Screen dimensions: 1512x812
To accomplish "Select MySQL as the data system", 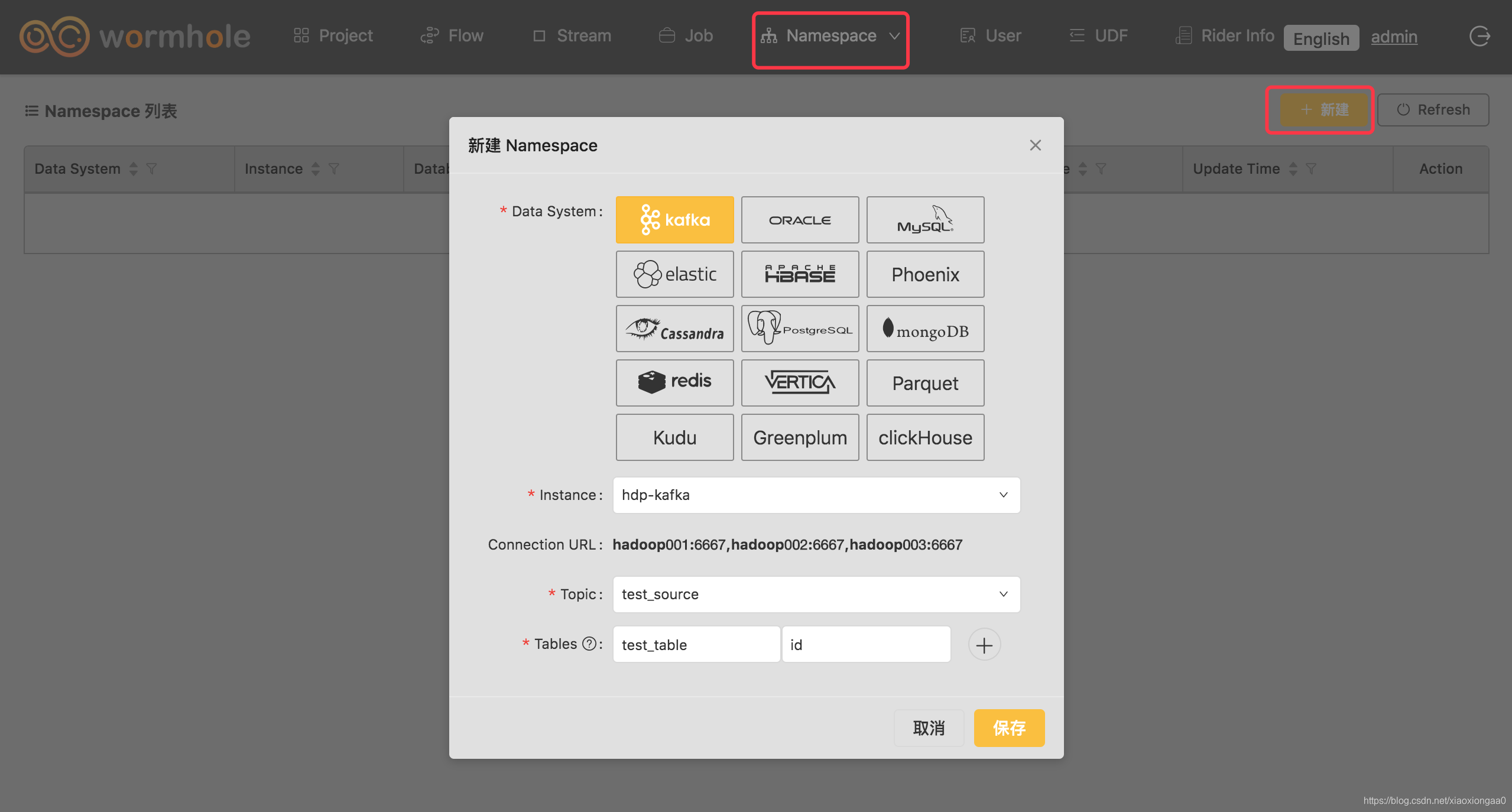I will click(x=925, y=220).
